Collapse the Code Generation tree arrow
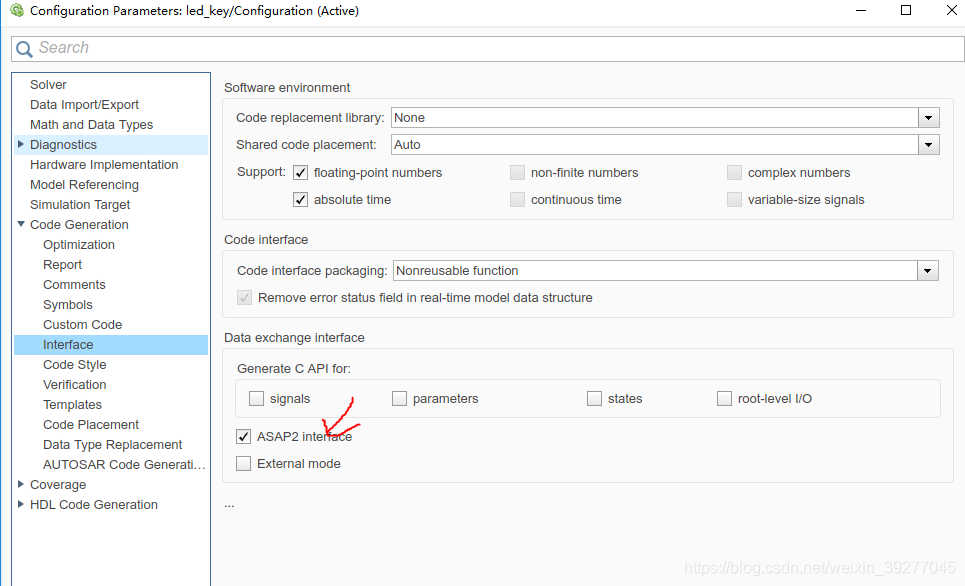 [x=20, y=224]
